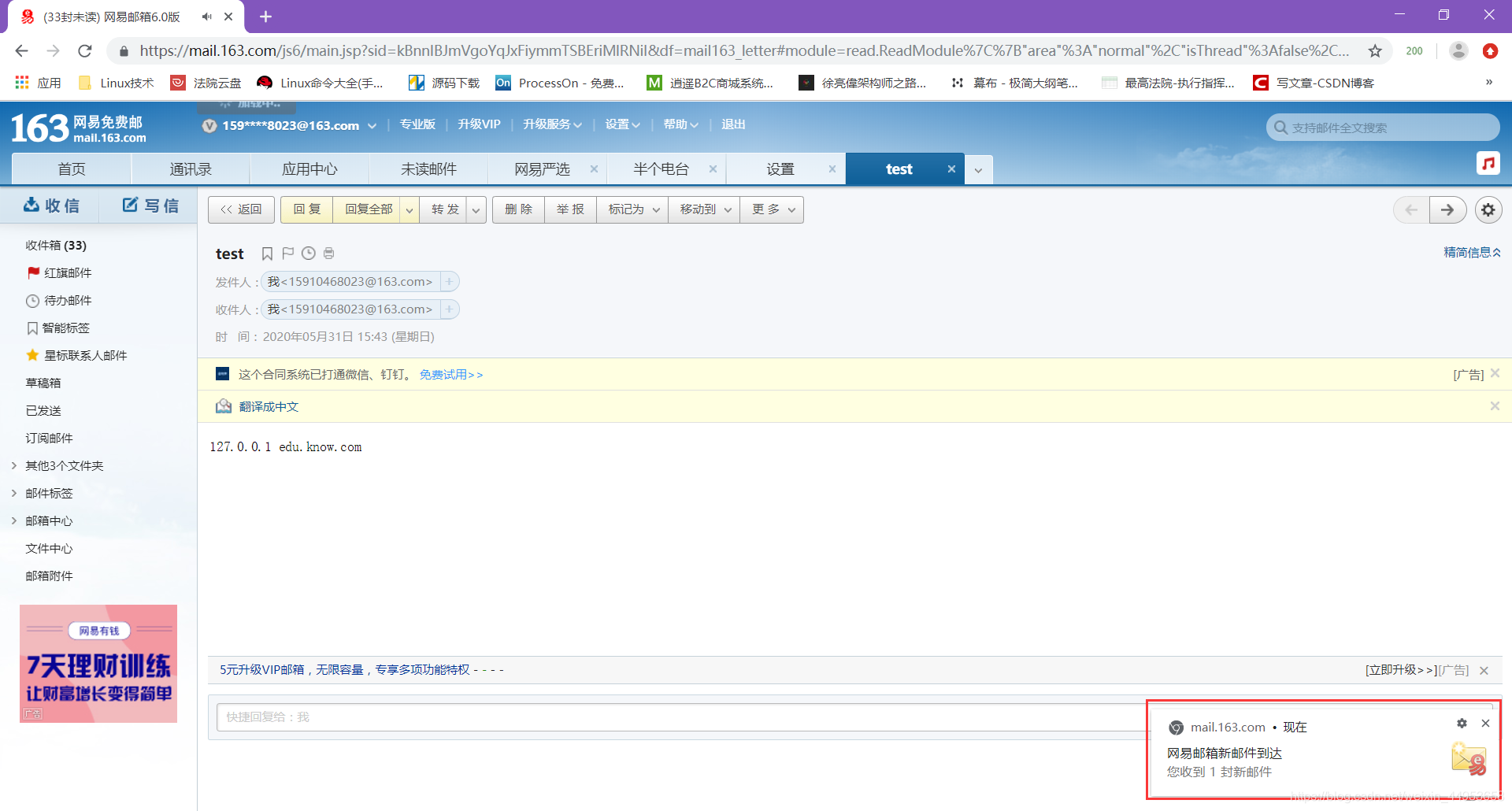Close the 网易严选 tab
The image size is (1512, 811).
pyautogui.click(x=594, y=168)
